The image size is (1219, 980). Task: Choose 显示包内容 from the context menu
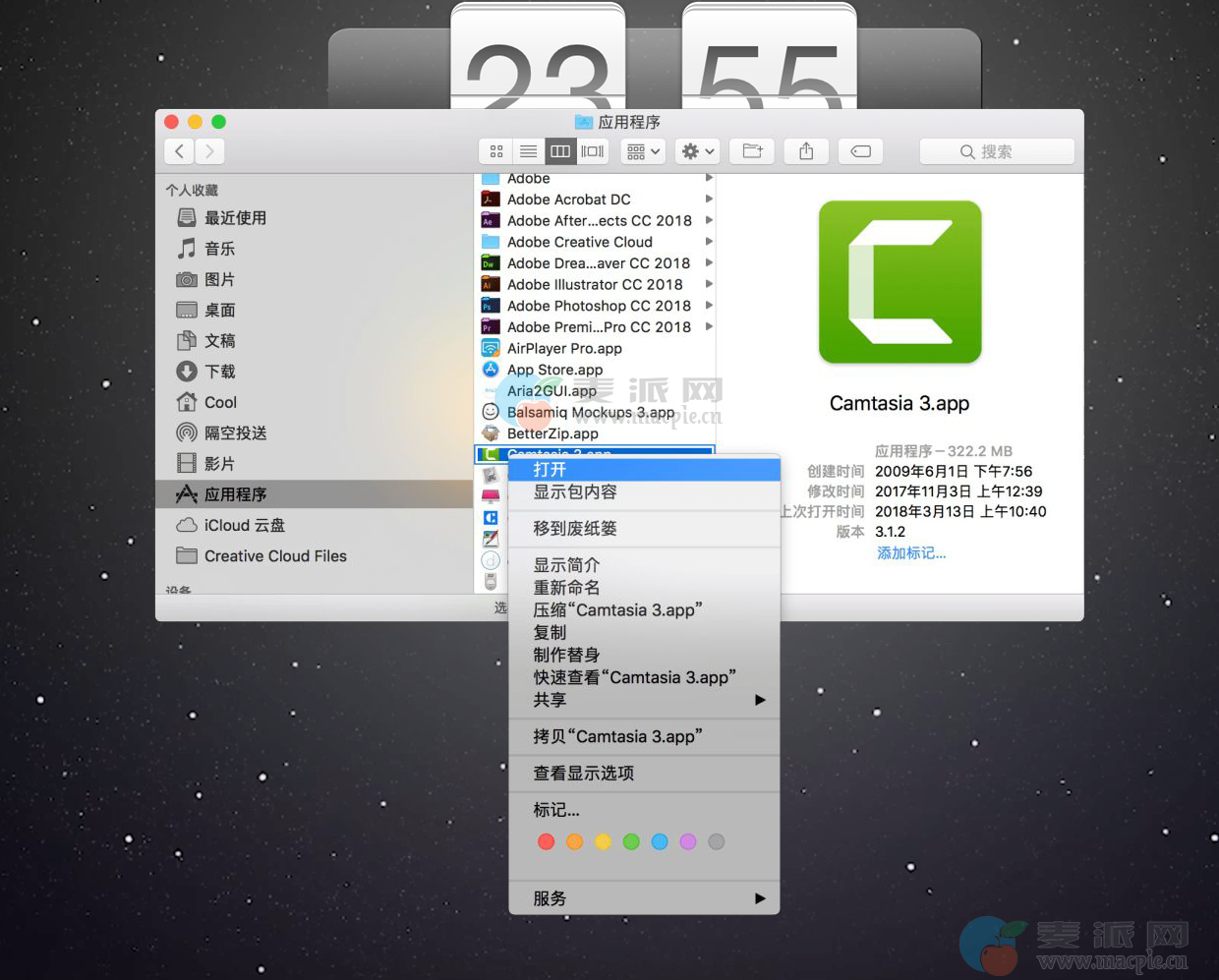tap(644, 491)
